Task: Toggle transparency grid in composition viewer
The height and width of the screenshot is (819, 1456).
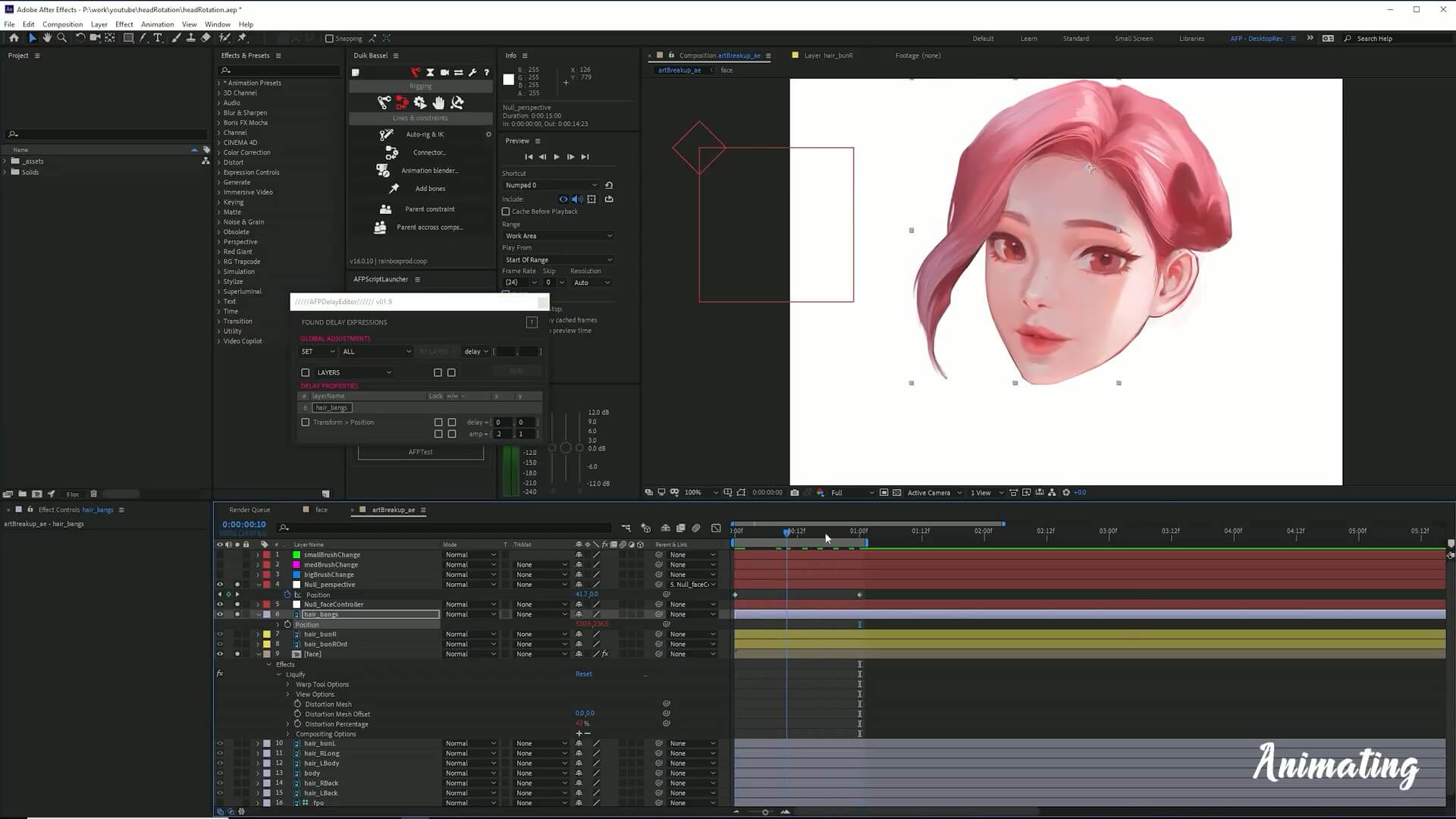Action: click(x=897, y=493)
